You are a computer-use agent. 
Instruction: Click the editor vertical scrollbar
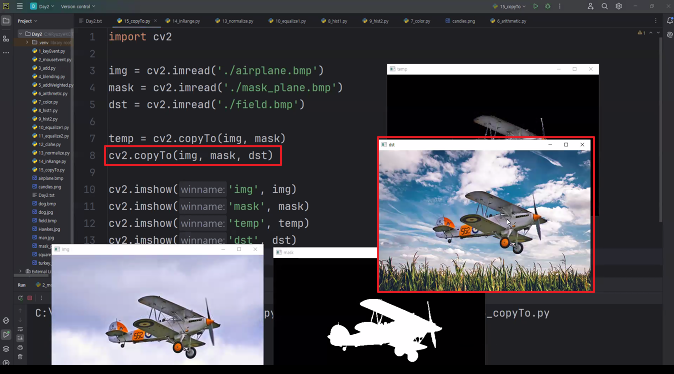661,129
